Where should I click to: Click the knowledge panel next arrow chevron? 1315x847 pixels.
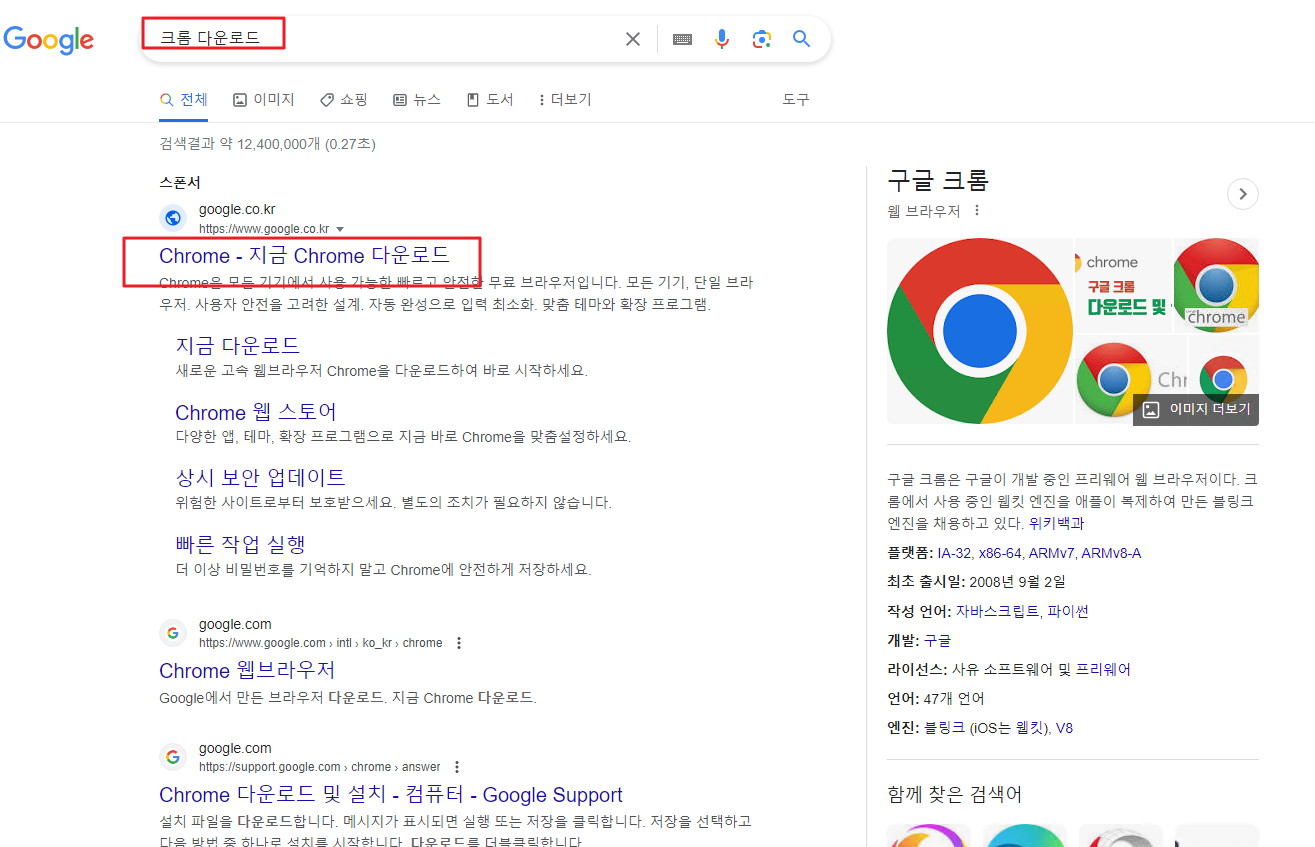pyautogui.click(x=1242, y=194)
